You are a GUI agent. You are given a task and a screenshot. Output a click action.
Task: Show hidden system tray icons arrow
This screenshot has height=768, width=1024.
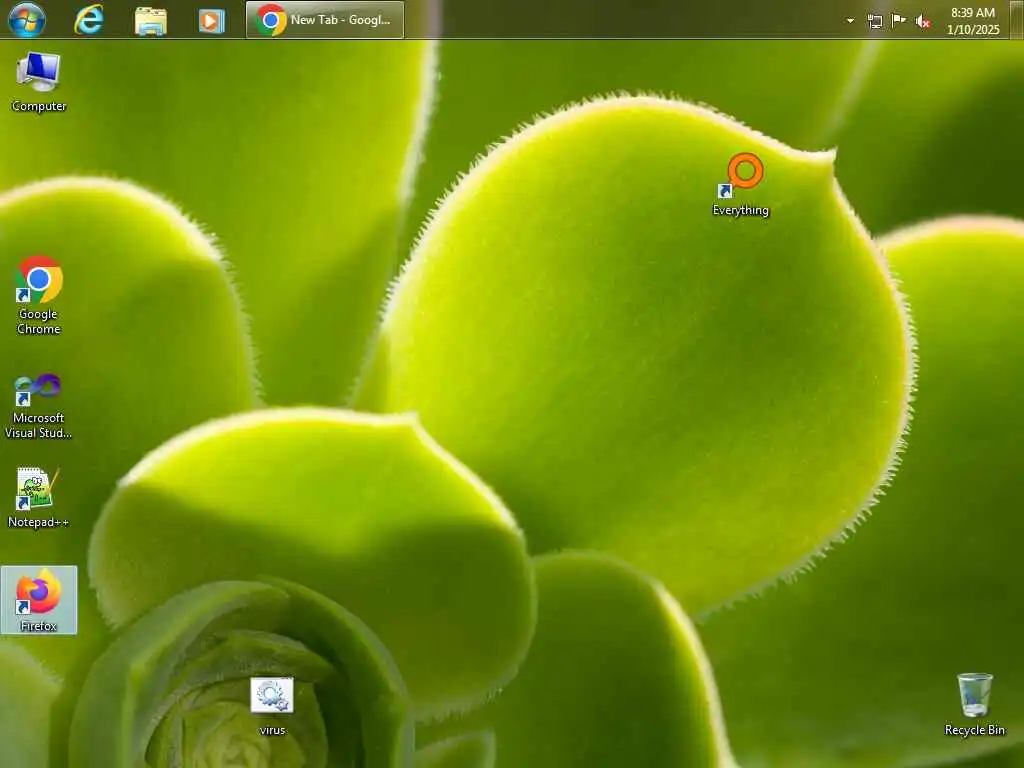(850, 21)
